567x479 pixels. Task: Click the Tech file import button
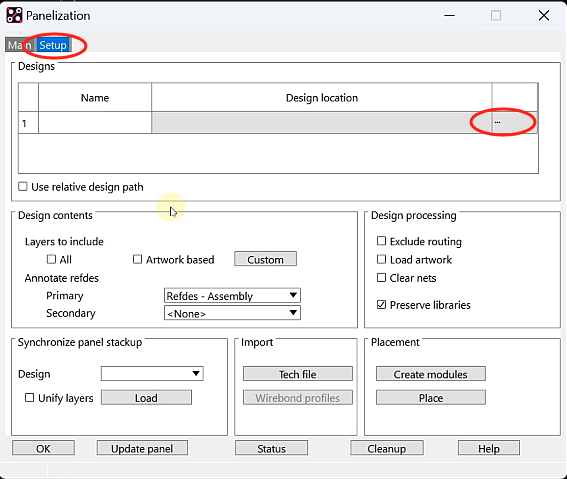[x=298, y=374]
